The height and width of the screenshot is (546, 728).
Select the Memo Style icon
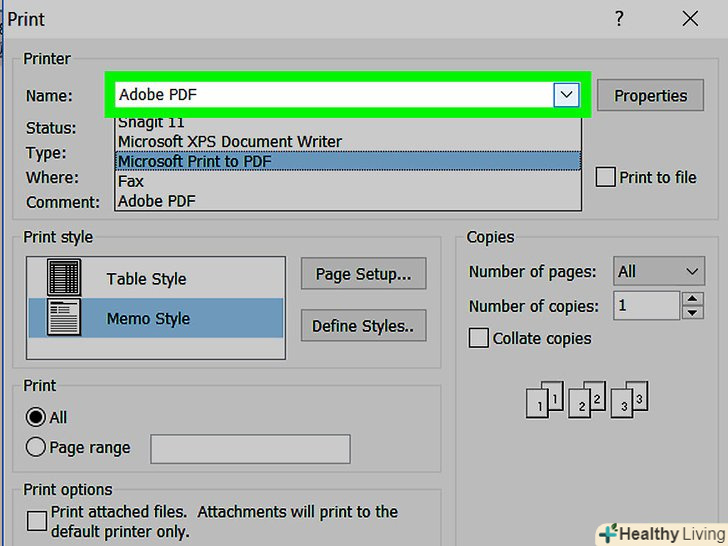click(64, 317)
